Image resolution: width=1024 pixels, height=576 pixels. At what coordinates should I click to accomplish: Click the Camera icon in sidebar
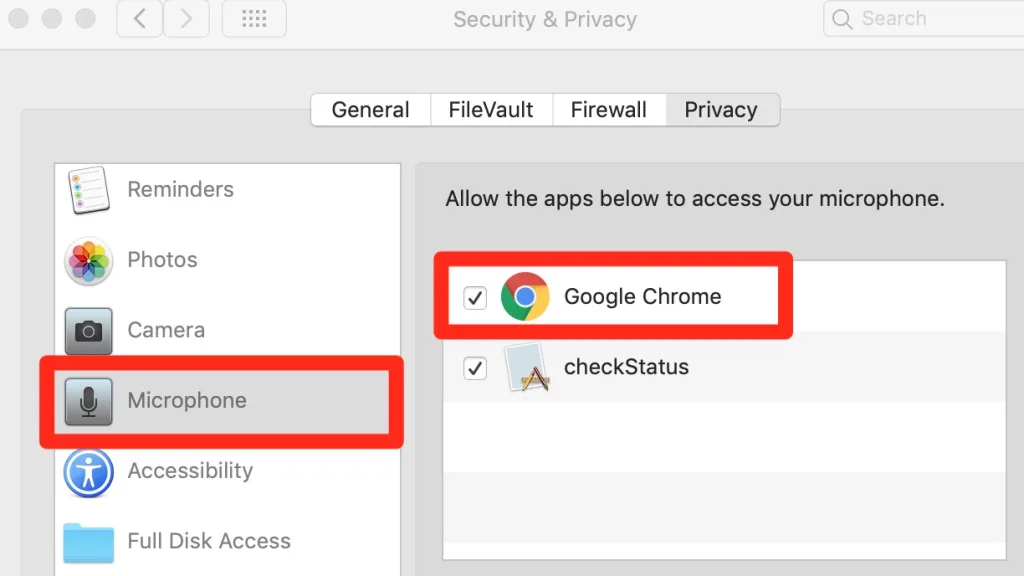pos(88,331)
